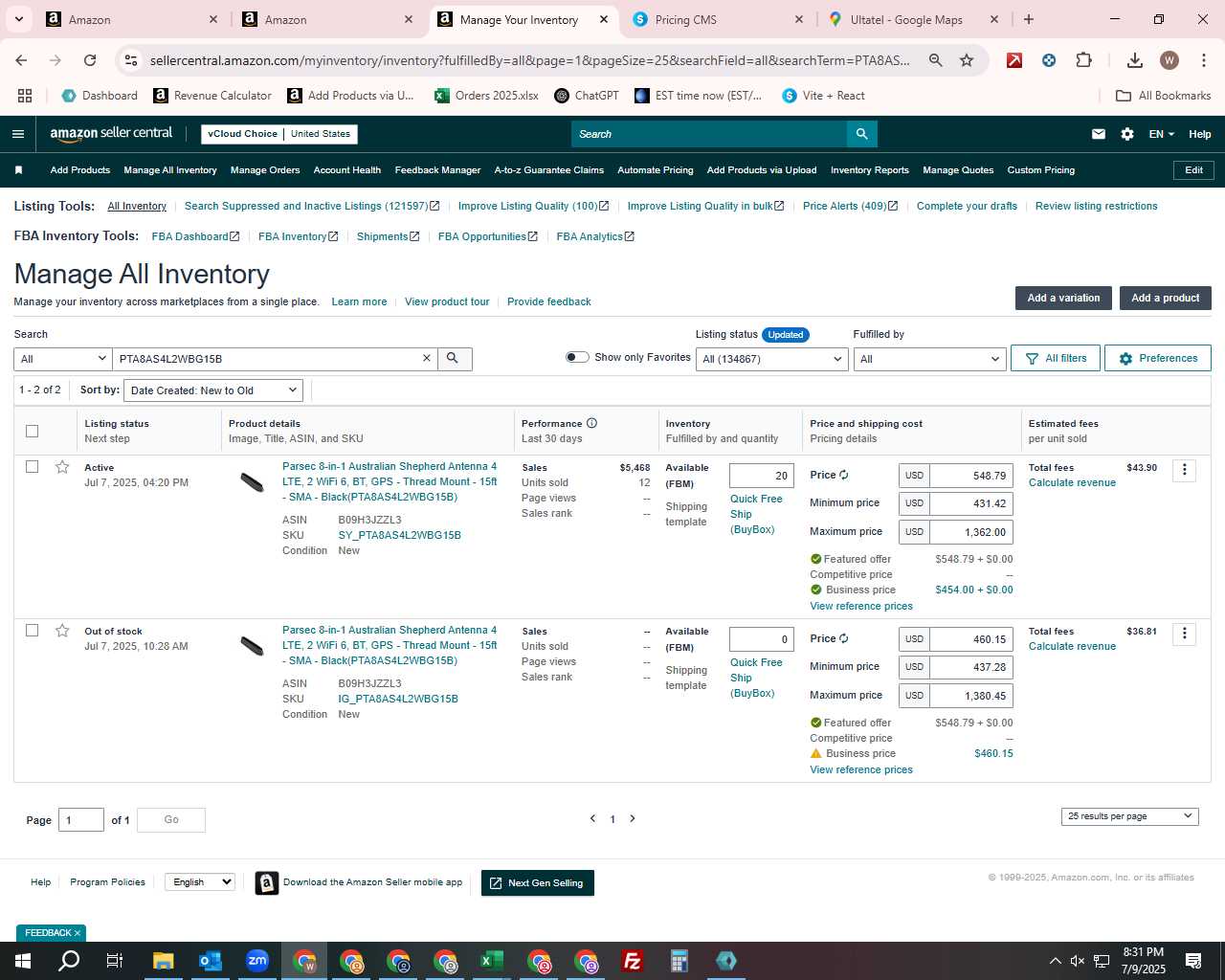Bookmark this page with the star icon
The width and height of the screenshot is (1225, 980).
pos(967,60)
